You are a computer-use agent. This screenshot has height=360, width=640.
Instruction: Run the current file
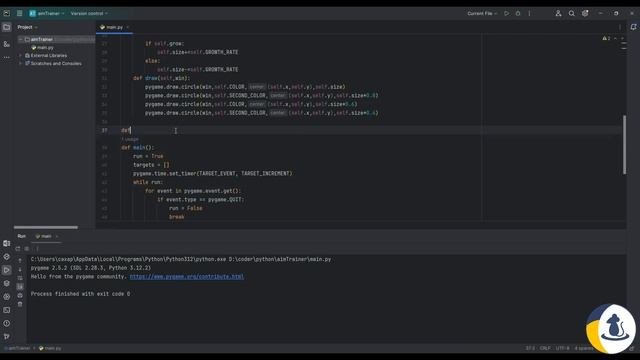pyautogui.click(x=507, y=13)
